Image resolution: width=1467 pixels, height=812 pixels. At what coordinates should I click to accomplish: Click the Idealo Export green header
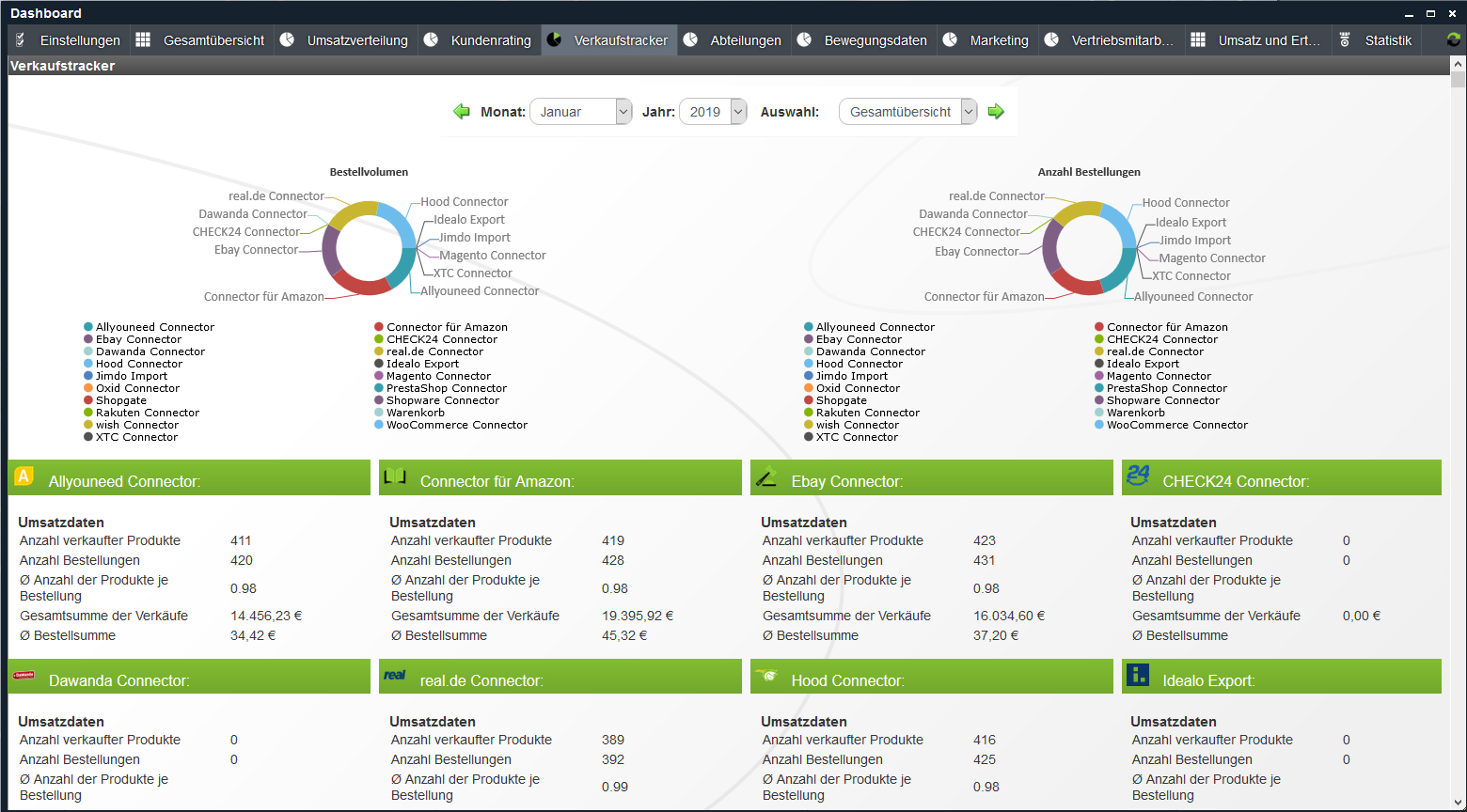(x=1282, y=677)
